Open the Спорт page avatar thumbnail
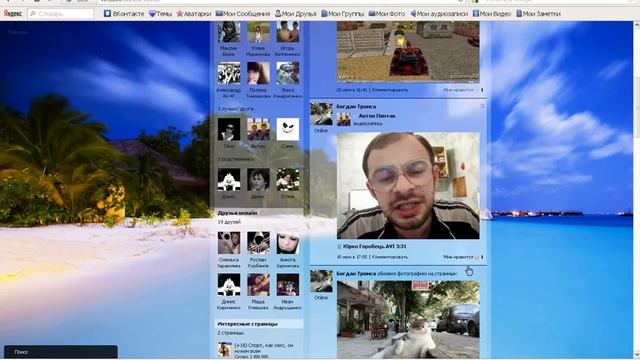640x360 pixels. coord(224,350)
